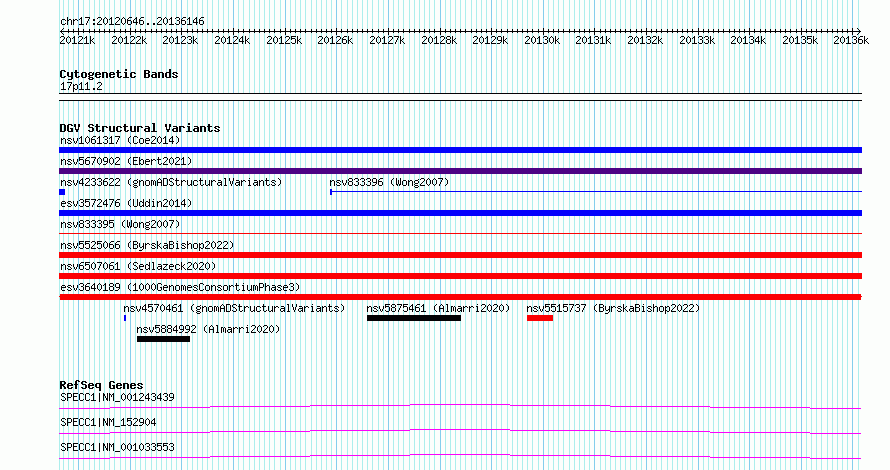Click nsv5515737 (ByrskaBishop2022) label
The height and width of the screenshot is (470, 890).
point(613,308)
